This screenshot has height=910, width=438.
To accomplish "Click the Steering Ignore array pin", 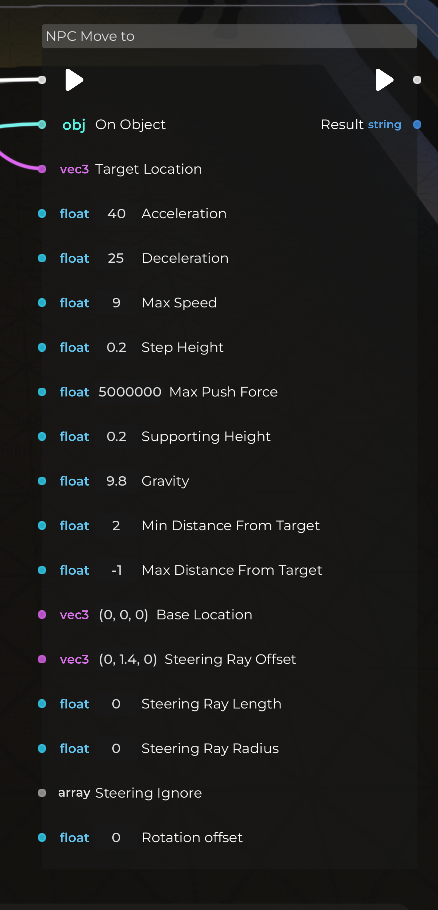I will click(42, 793).
